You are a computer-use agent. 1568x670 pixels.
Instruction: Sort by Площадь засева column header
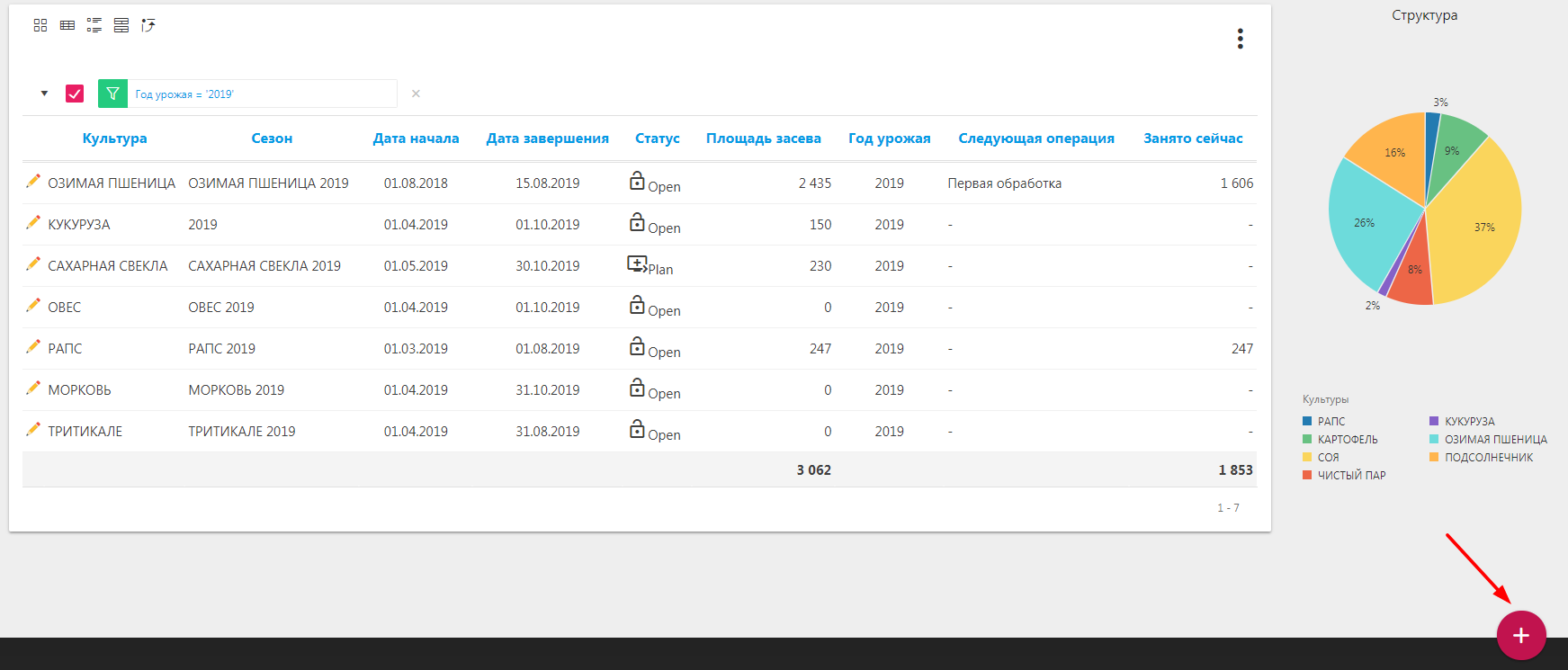pyautogui.click(x=763, y=138)
